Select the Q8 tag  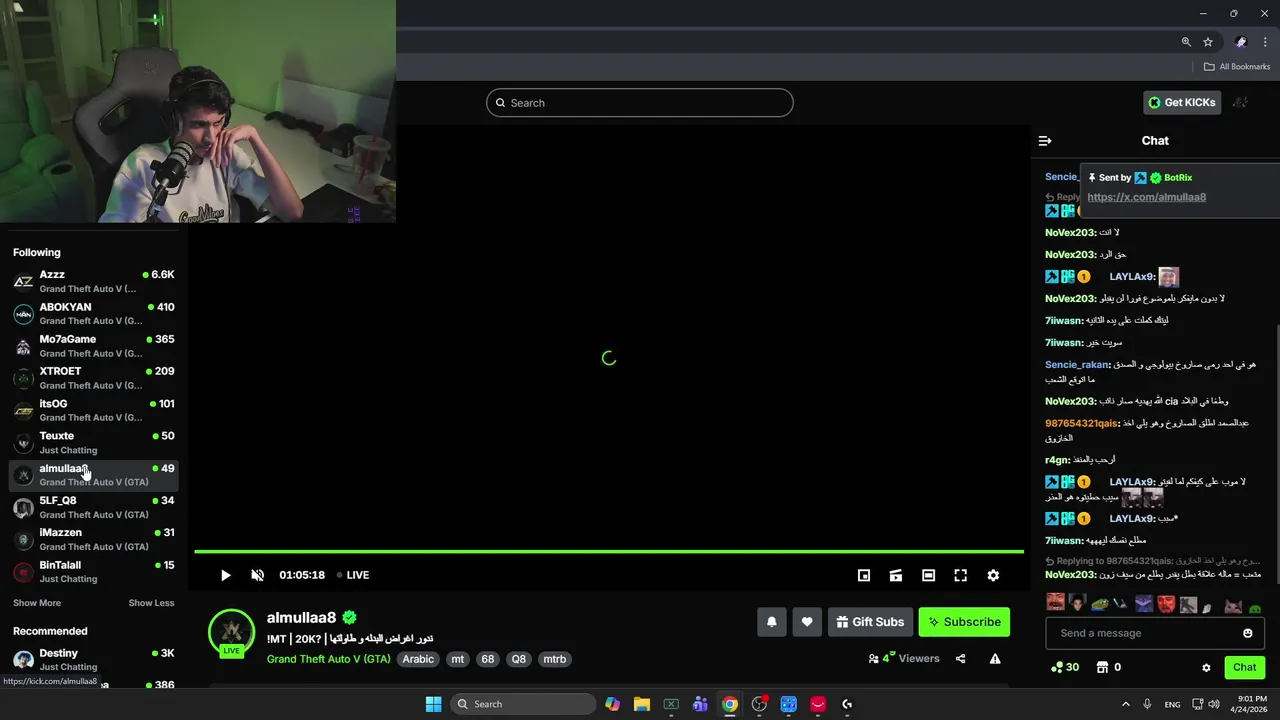point(518,659)
